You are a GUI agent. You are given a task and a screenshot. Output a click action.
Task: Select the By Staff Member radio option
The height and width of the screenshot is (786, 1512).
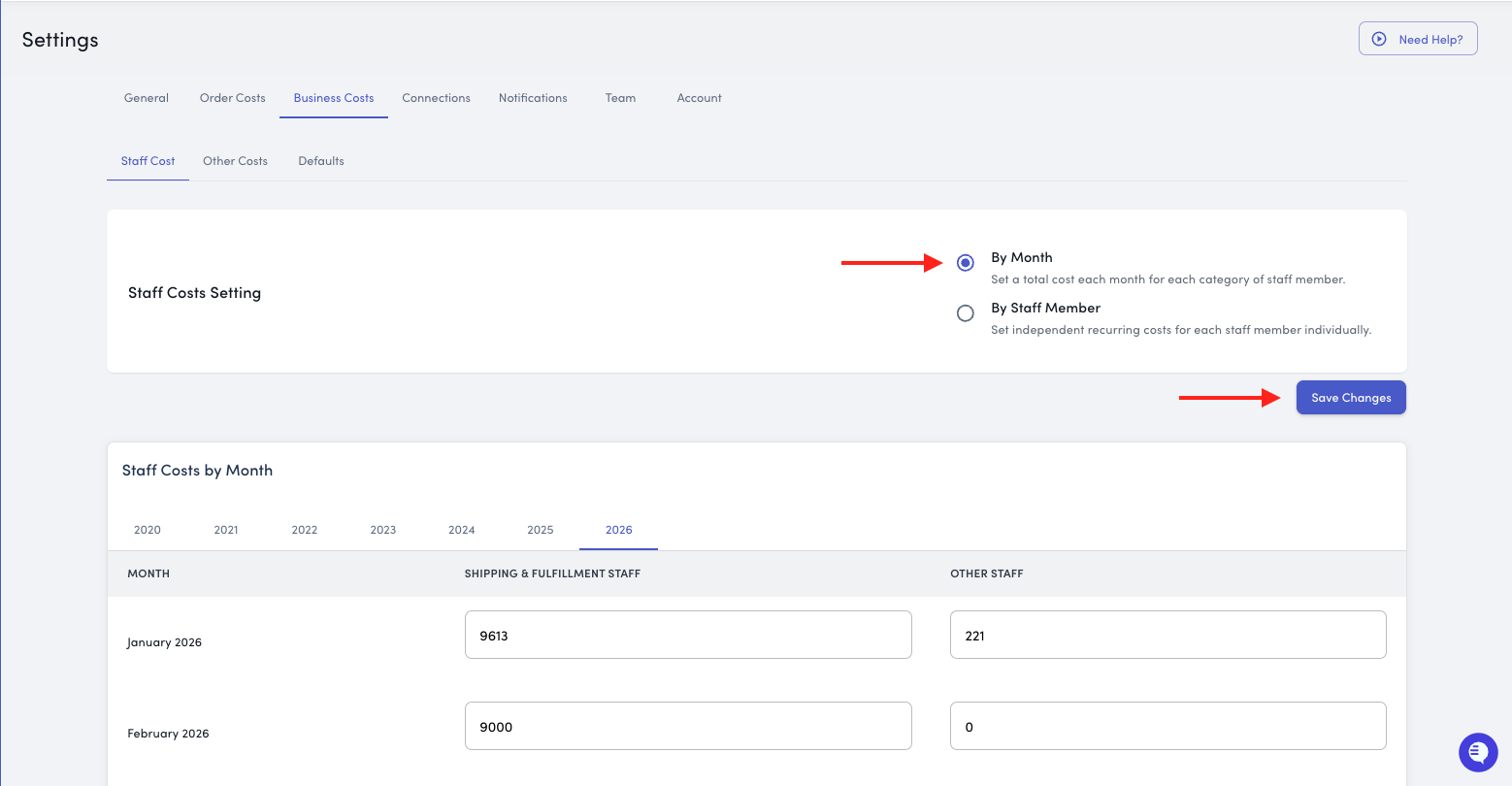click(965, 313)
